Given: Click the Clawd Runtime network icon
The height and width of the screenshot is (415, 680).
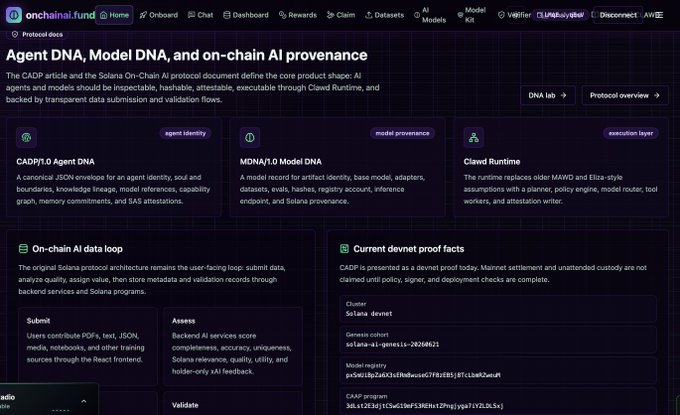Looking at the screenshot, I should [x=474, y=138].
